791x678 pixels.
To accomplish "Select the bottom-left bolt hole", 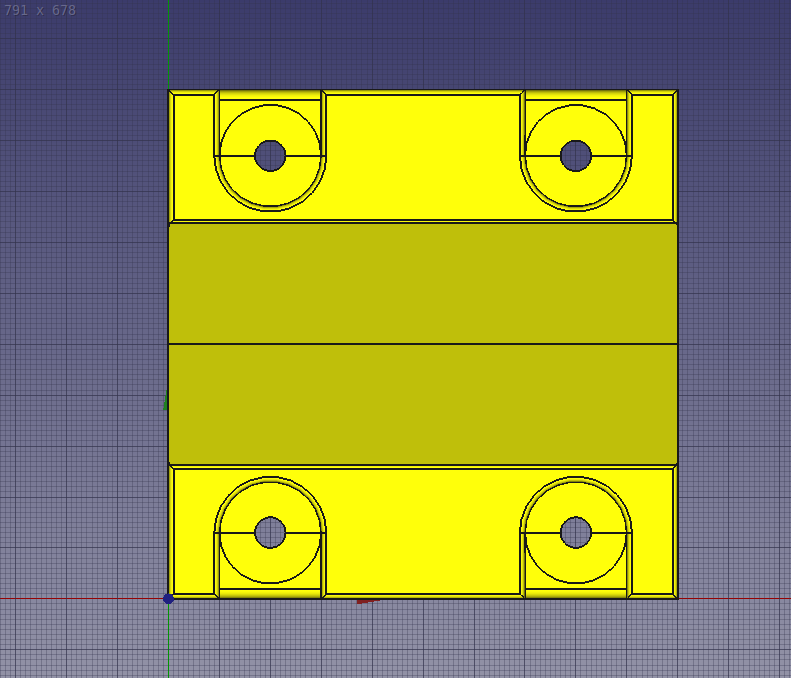I will click(x=270, y=532).
